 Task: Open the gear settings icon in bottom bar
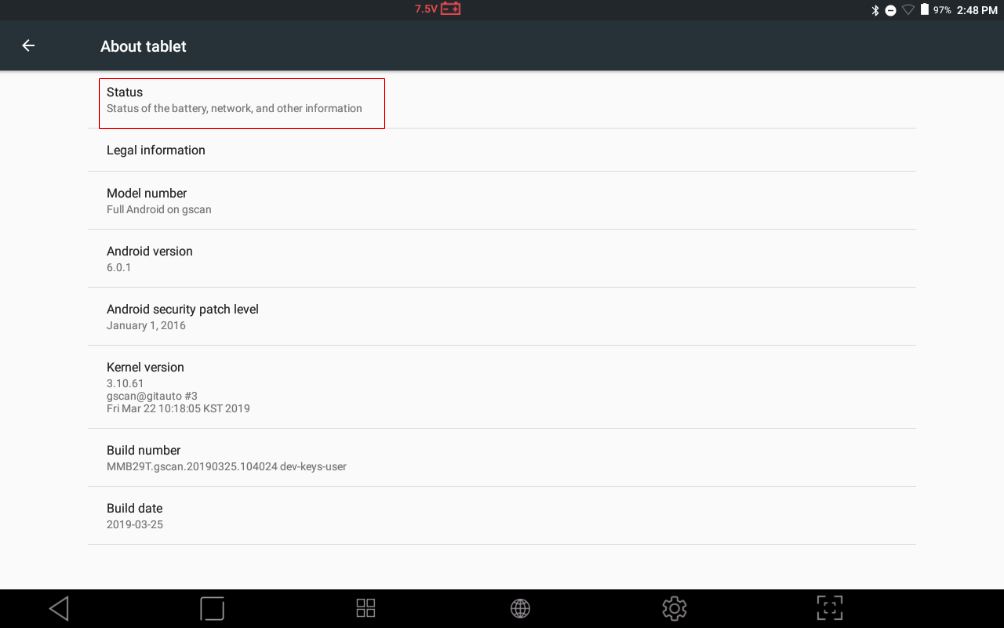coord(674,608)
